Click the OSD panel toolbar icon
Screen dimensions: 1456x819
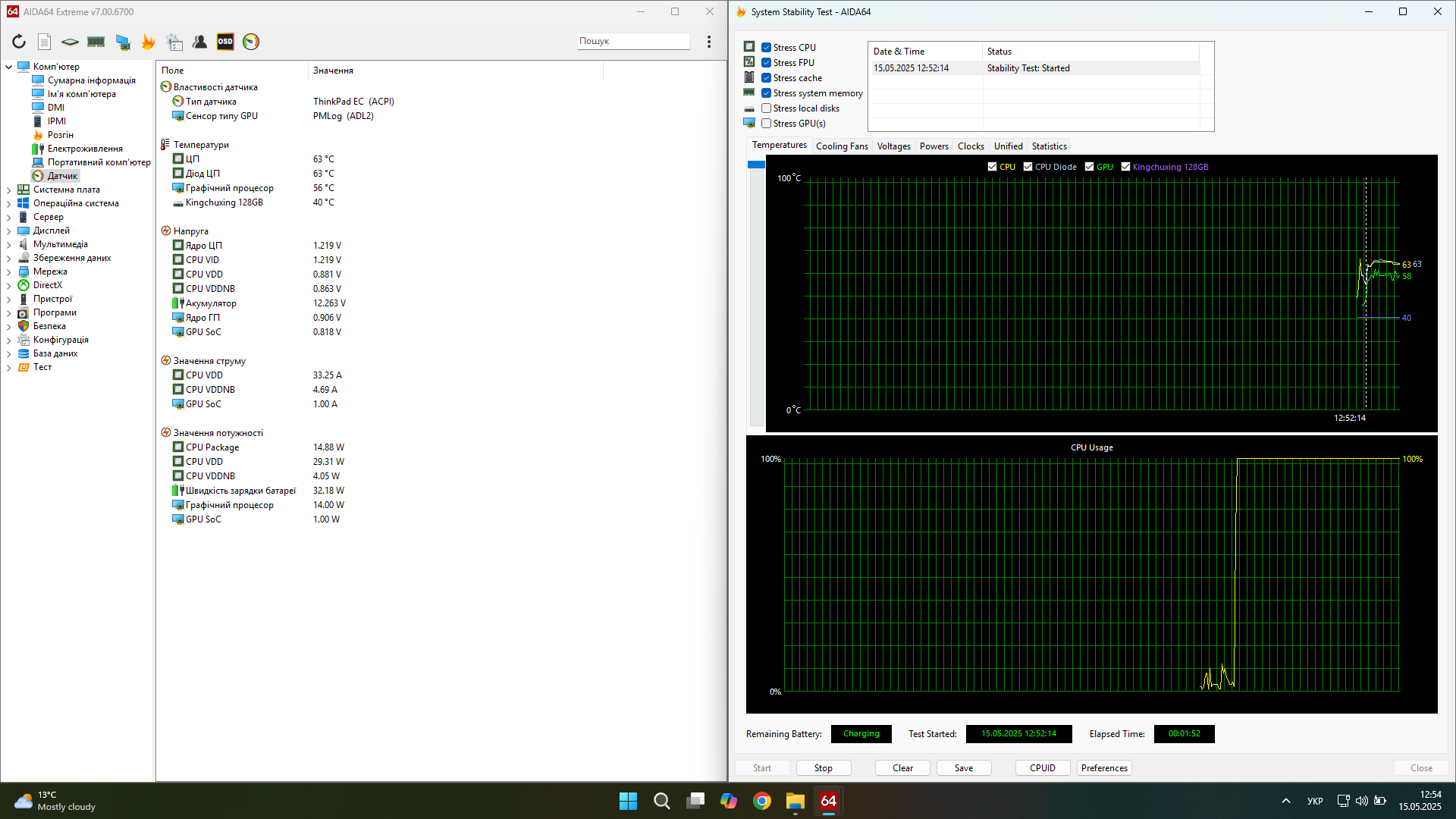coord(225,42)
